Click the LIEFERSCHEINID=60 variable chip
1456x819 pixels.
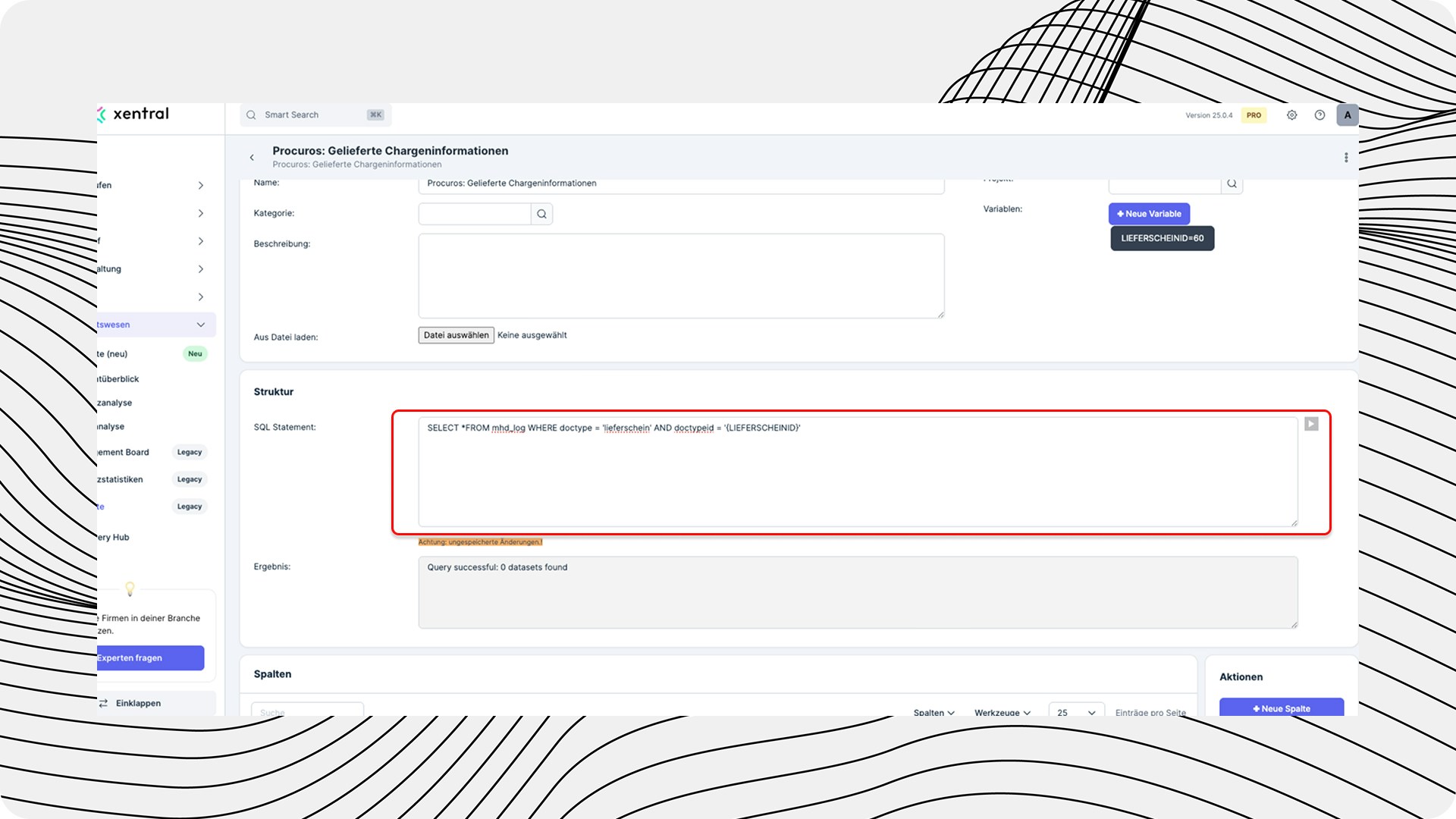[x=1162, y=238]
